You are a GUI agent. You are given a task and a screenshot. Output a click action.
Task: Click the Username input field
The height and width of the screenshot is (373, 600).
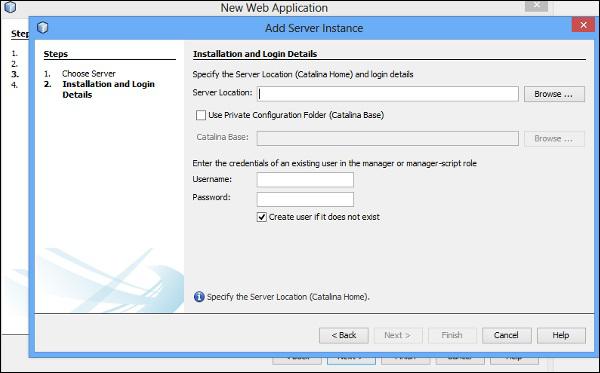305,179
